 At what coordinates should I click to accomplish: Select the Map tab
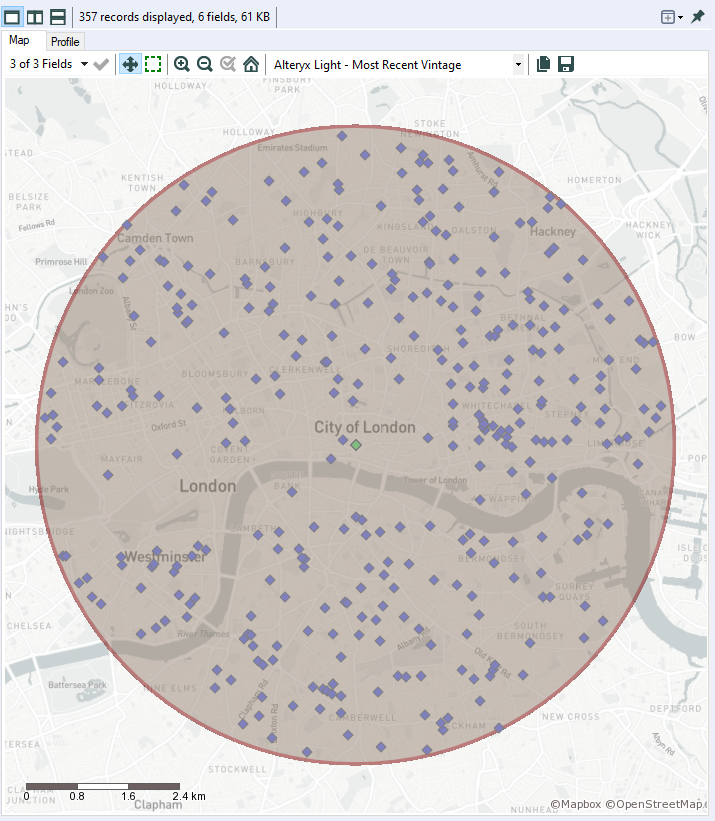click(x=19, y=40)
